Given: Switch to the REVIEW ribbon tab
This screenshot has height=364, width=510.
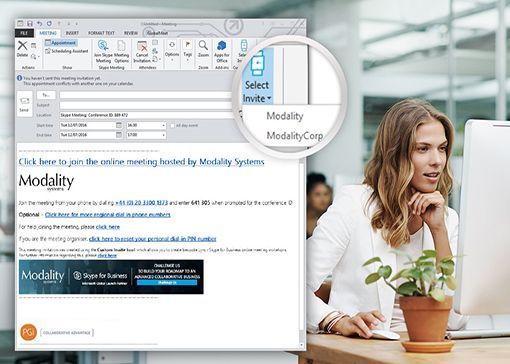Looking at the screenshot, I should point(131,33).
